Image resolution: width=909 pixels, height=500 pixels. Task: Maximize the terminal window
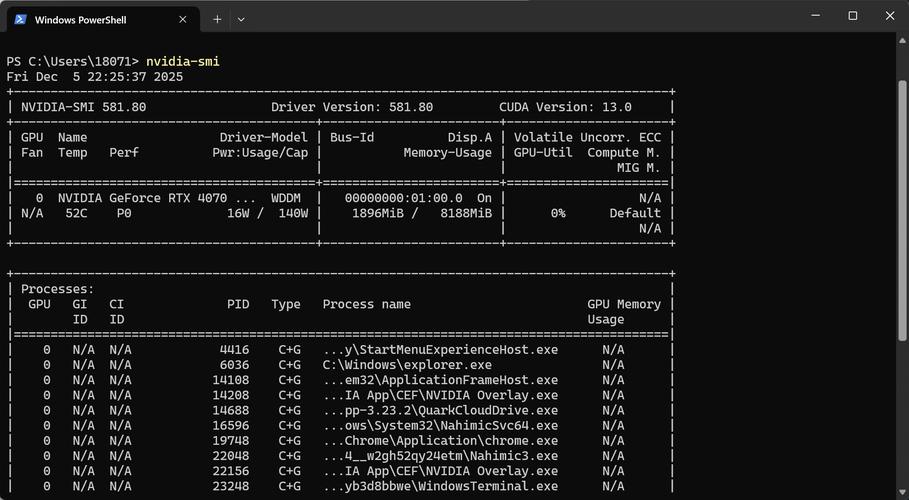853,16
